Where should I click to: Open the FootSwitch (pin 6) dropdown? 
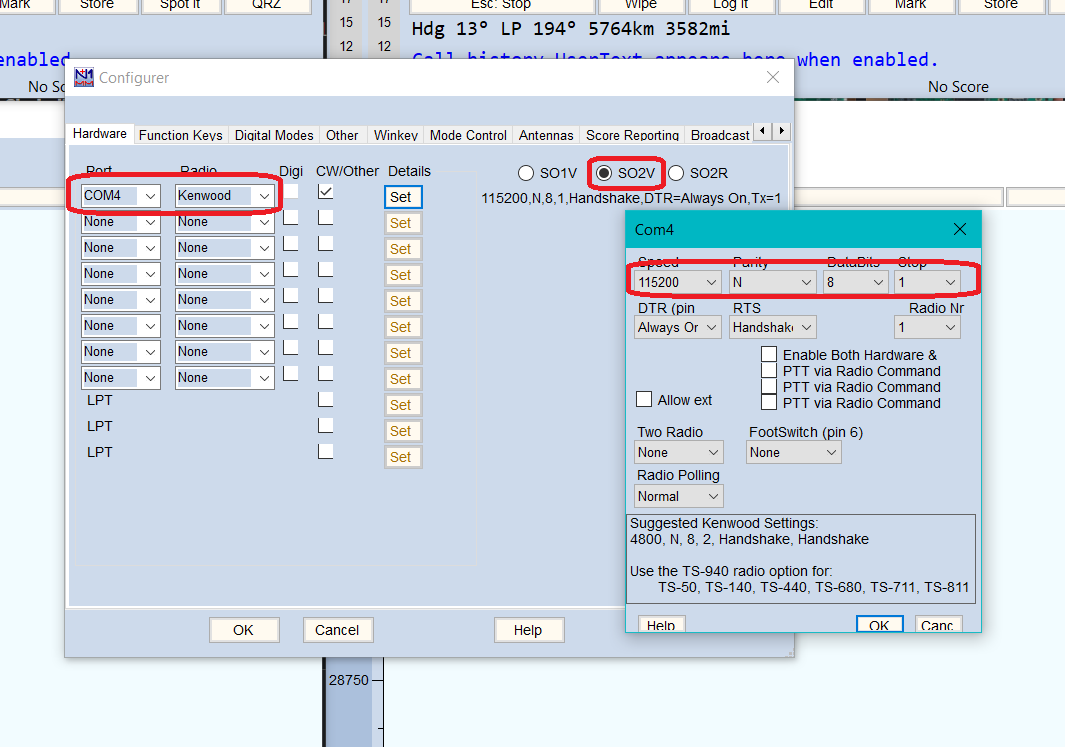click(793, 452)
